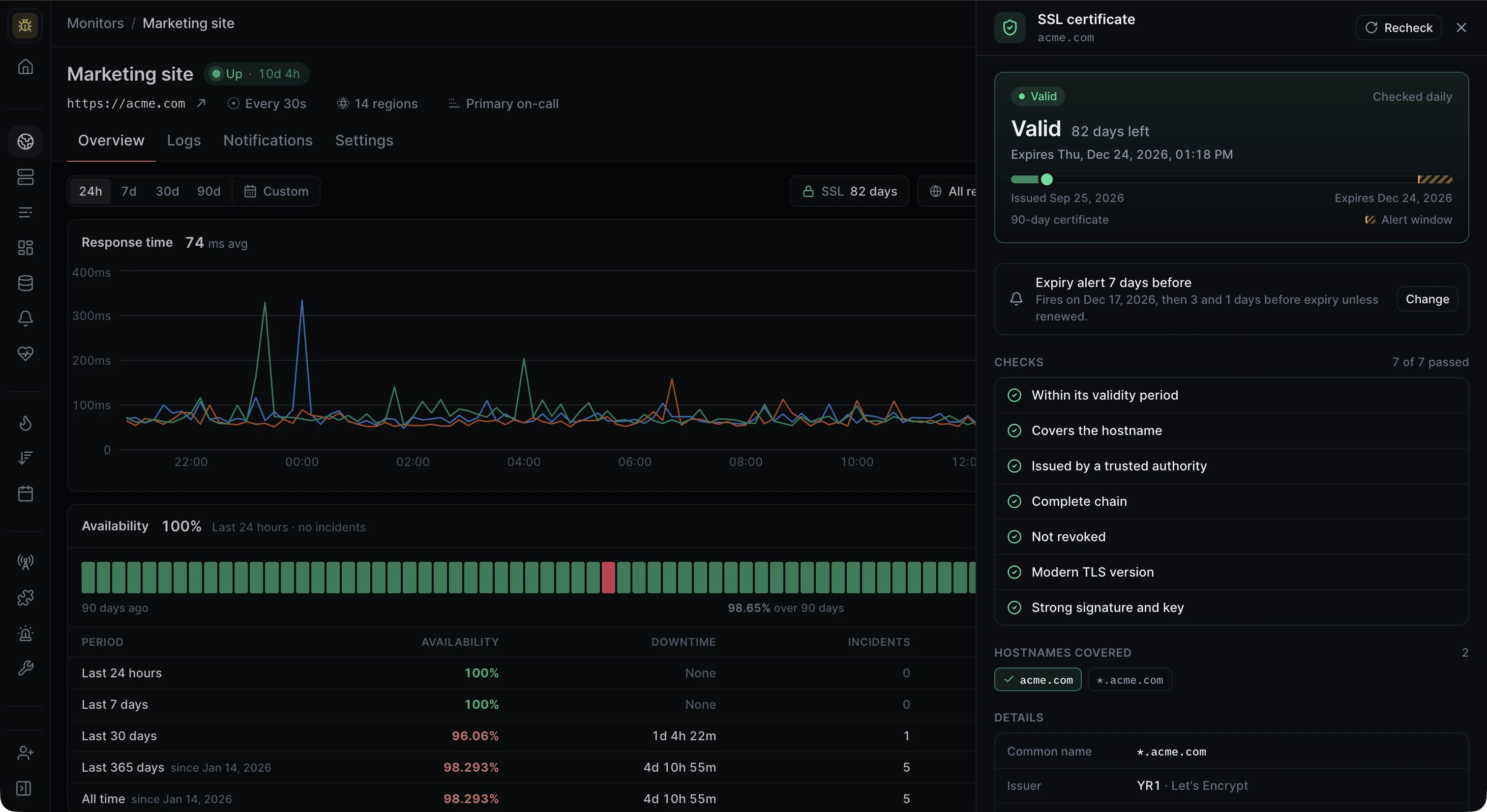1487x812 pixels.
Task: Open the flame incidents icon in sidebar
Action: pyautogui.click(x=26, y=423)
